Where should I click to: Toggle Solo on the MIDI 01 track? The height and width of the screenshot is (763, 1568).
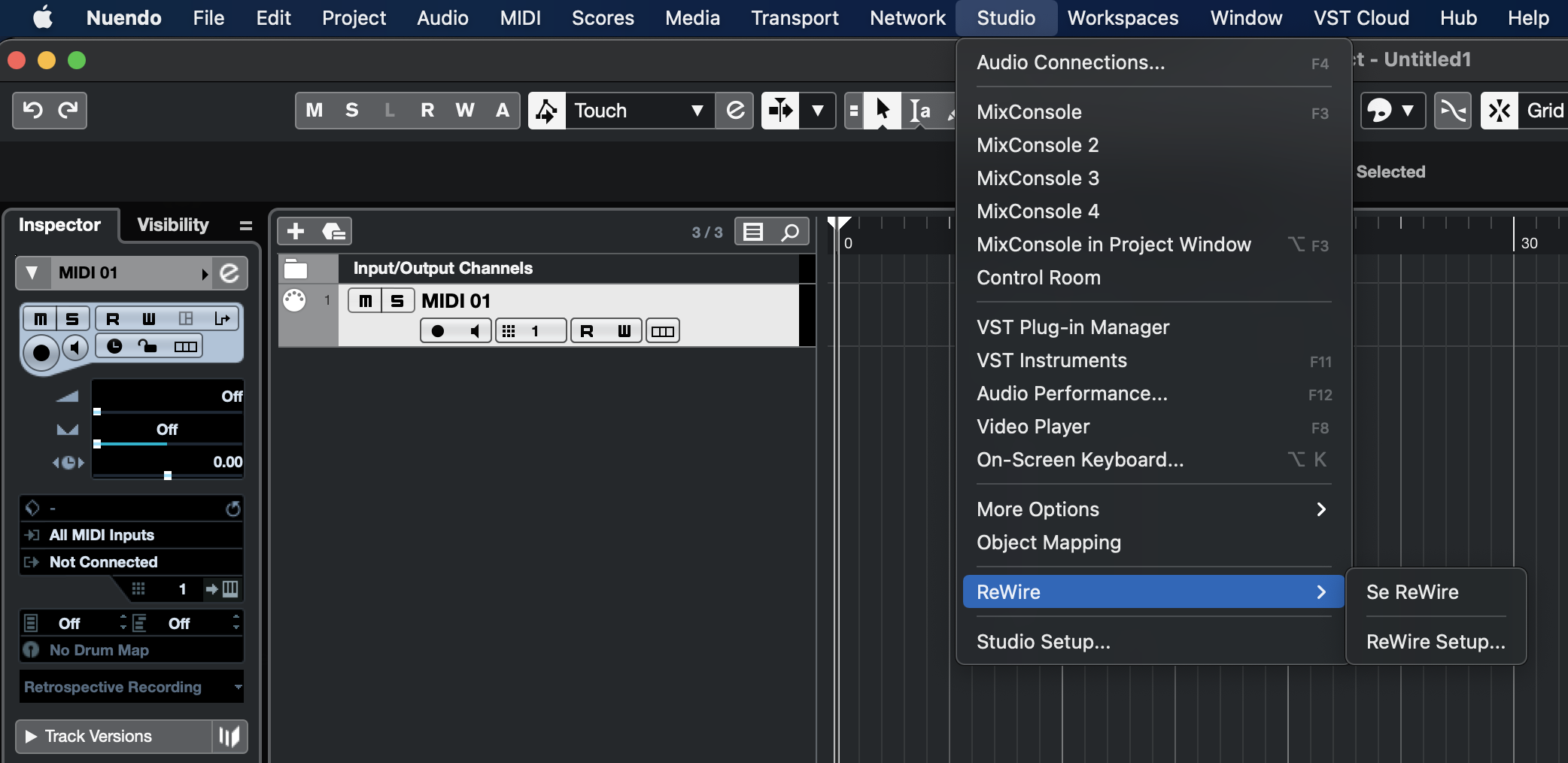pos(397,301)
